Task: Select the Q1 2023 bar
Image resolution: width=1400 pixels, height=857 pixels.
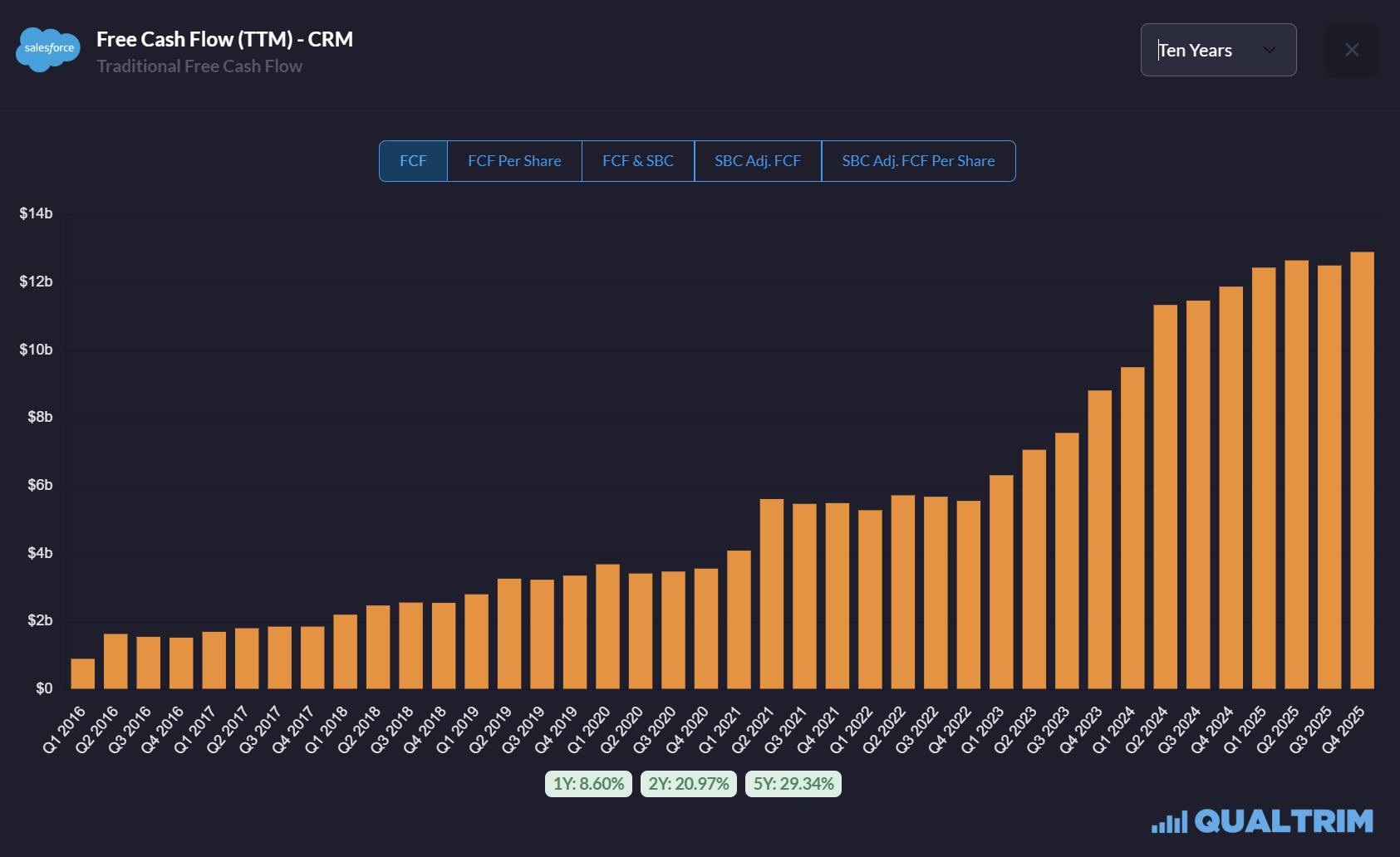Action: pyautogui.click(x=1002, y=582)
